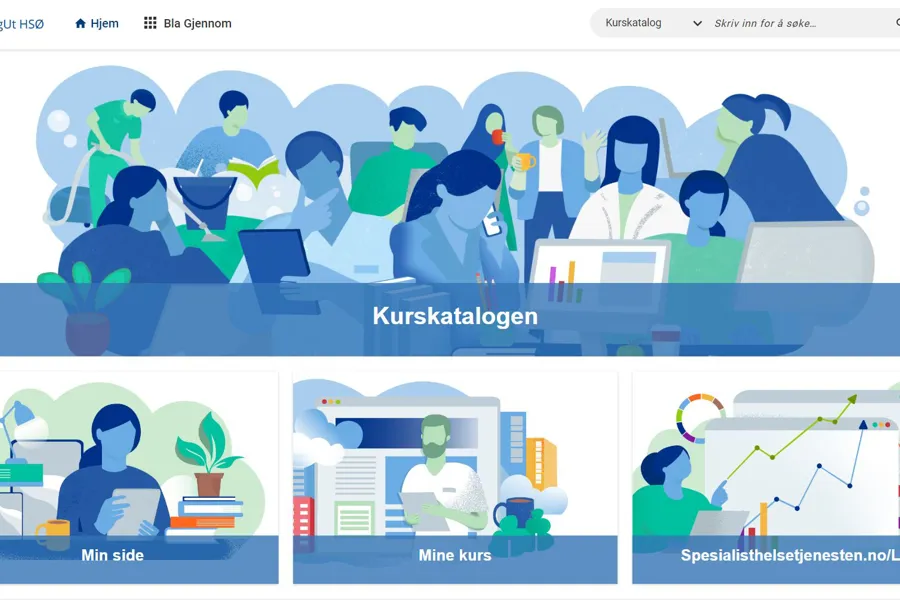
Task: Open the Kurskatalogen banner
Action: point(450,211)
